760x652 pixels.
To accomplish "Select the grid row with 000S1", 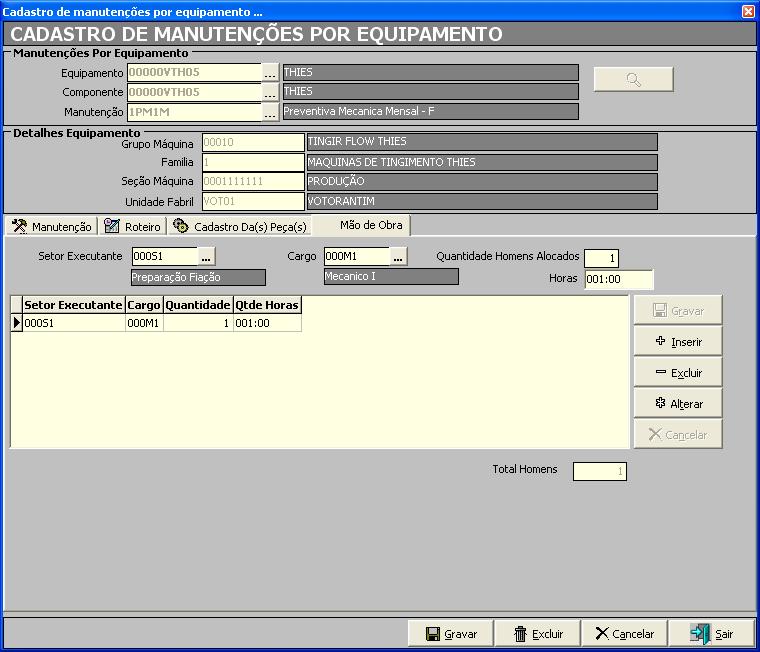I will [x=73, y=324].
